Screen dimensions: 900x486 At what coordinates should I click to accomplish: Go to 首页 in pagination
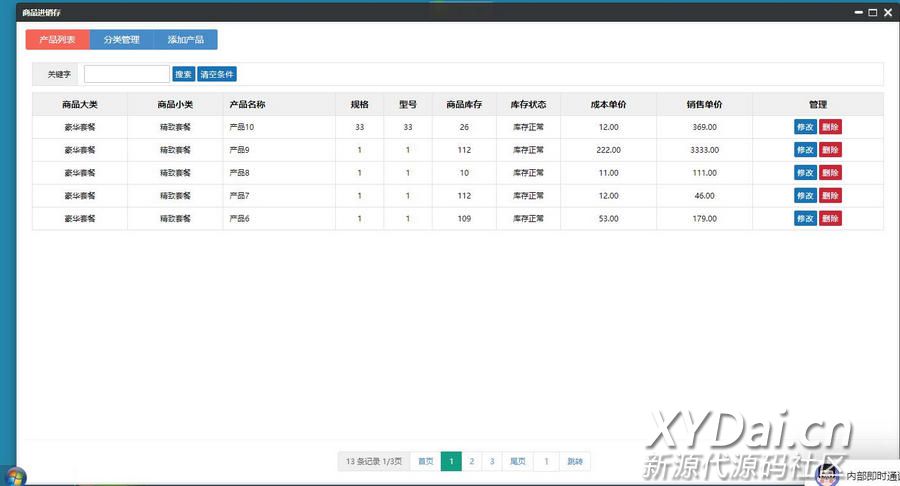(x=425, y=461)
